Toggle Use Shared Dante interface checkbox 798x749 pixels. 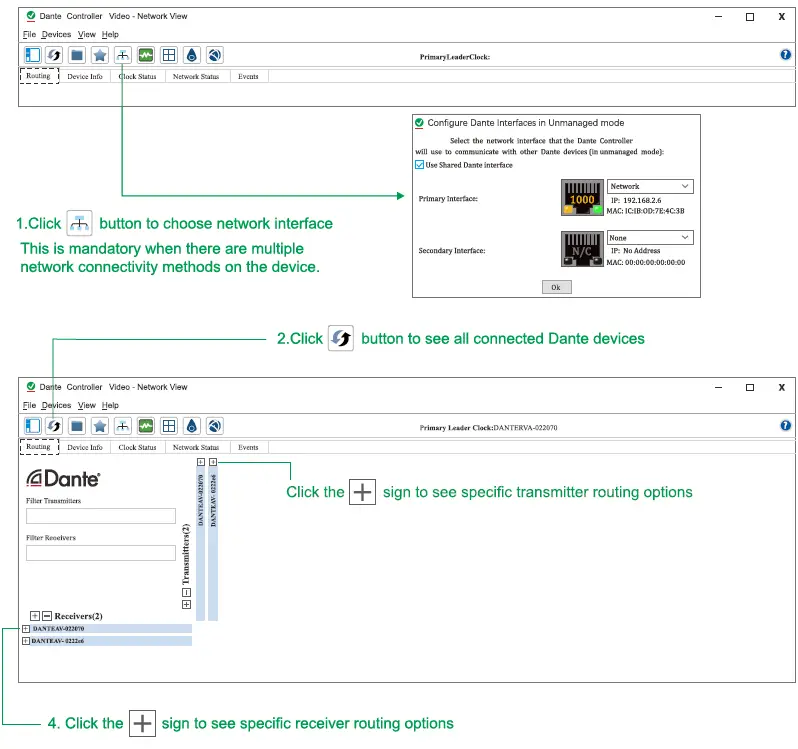pyautogui.click(x=419, y=165)
